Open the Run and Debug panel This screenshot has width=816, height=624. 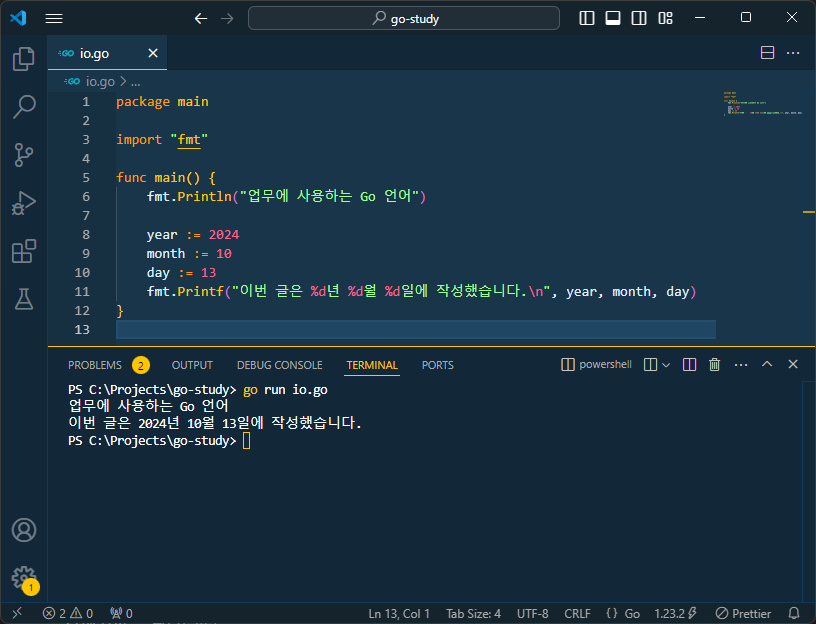(x=22, y=203)
